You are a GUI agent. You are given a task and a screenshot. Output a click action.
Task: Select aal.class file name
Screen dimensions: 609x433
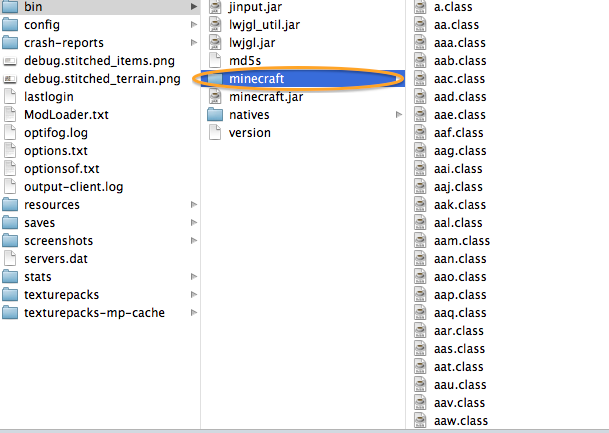pos(458,223)
